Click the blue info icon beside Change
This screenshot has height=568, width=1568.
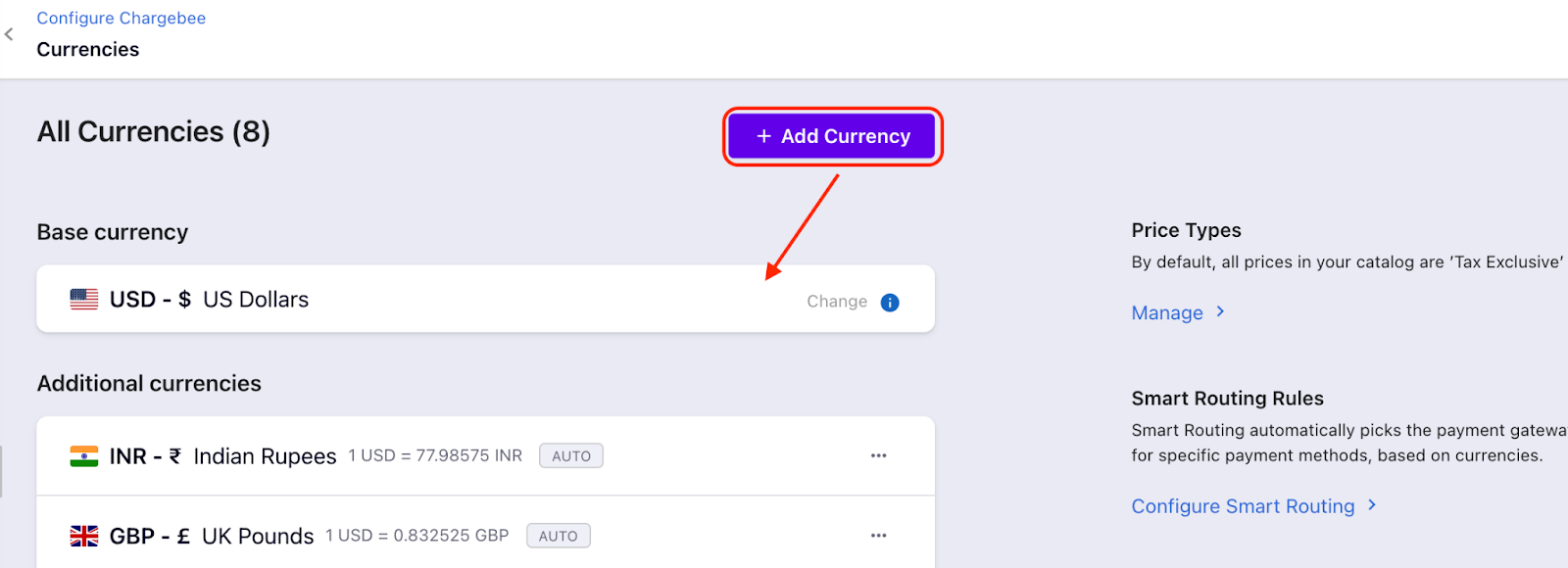click(890, 303)
